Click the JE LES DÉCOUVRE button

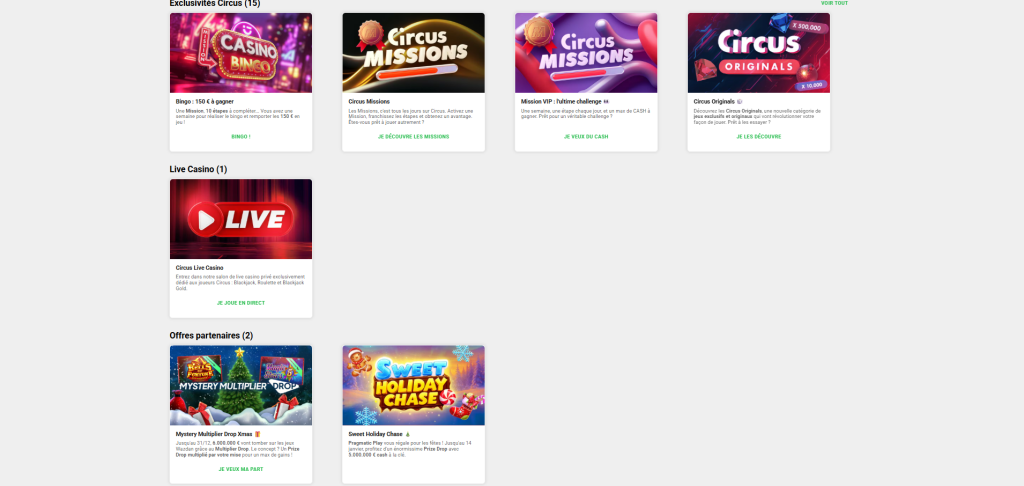point(758,137)
